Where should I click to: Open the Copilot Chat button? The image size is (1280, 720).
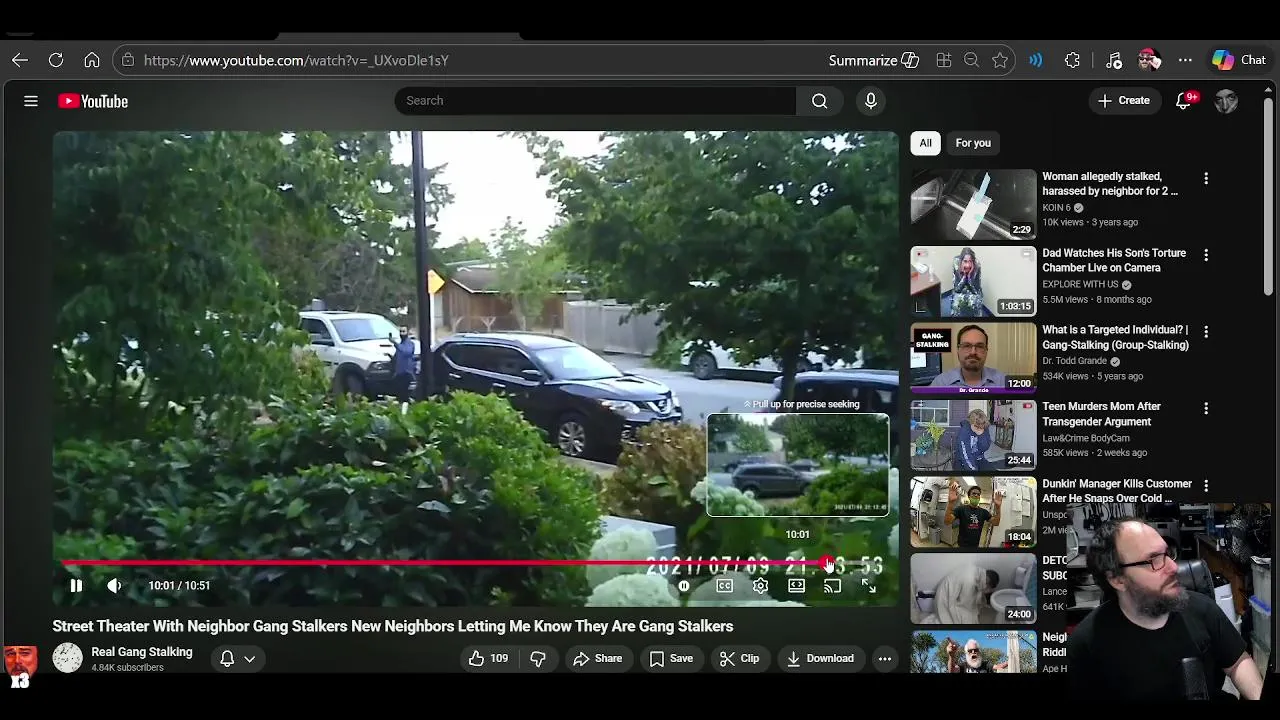(x=1239, y=60)
